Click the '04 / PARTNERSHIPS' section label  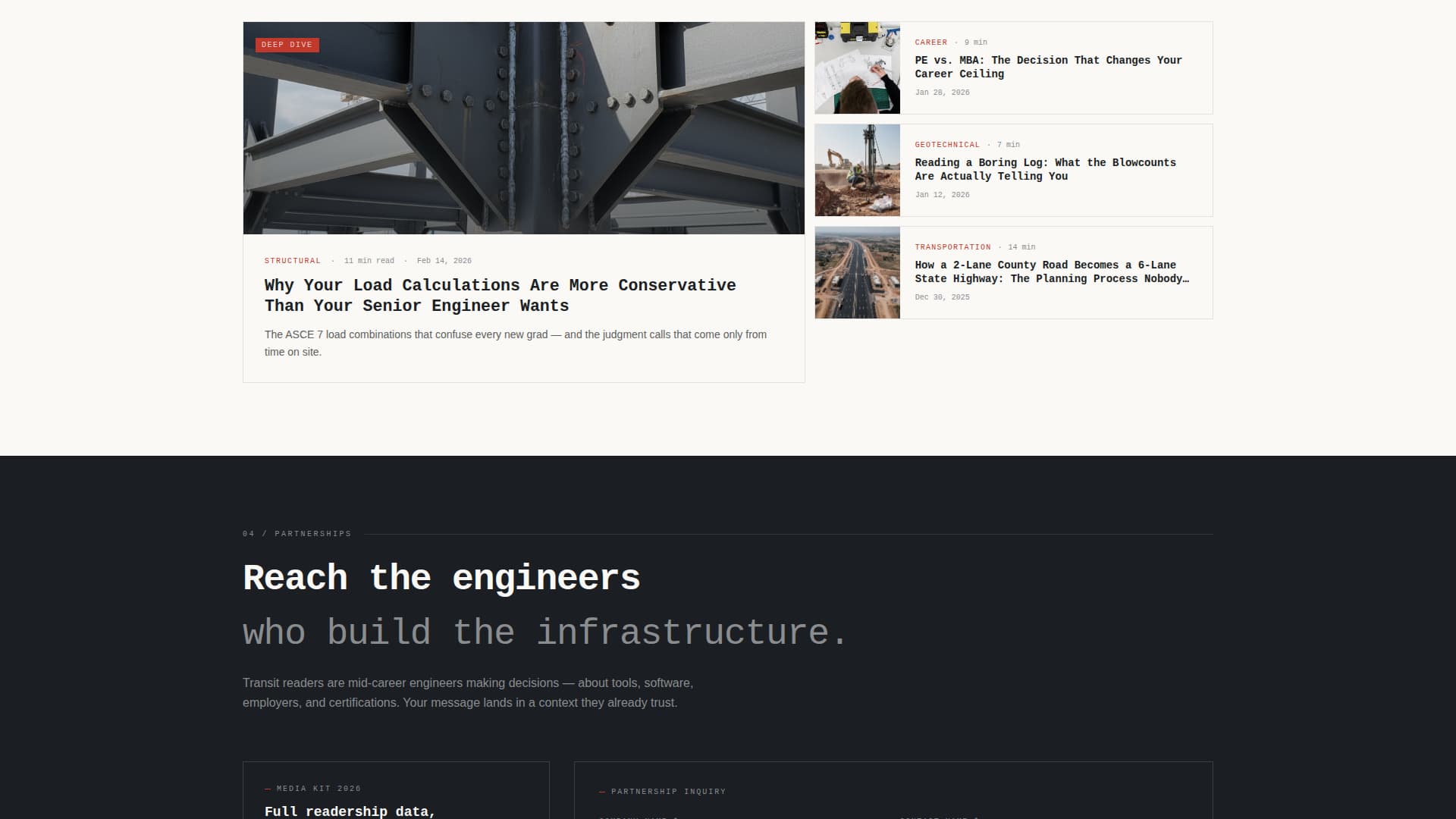click(297, 534)
